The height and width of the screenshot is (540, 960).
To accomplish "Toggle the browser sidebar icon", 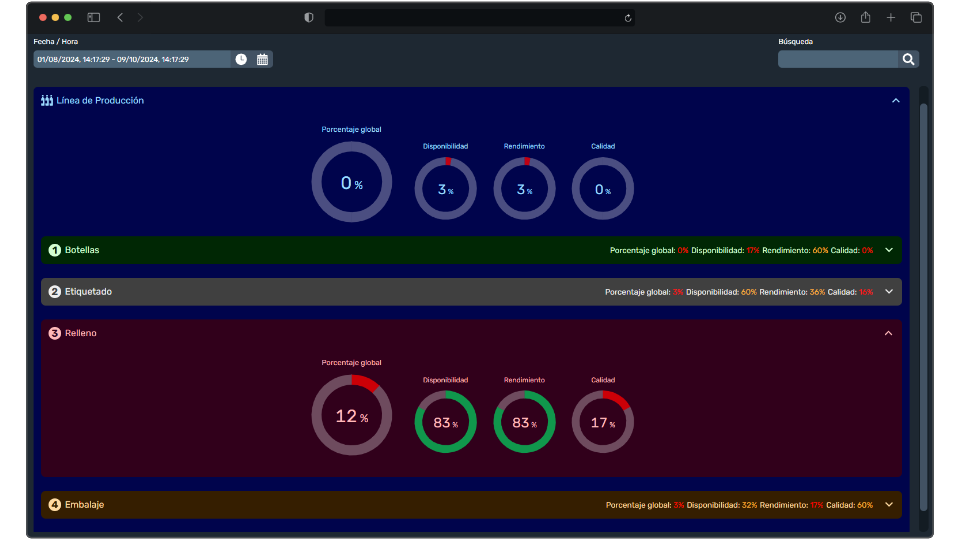I will coord(94,18).
